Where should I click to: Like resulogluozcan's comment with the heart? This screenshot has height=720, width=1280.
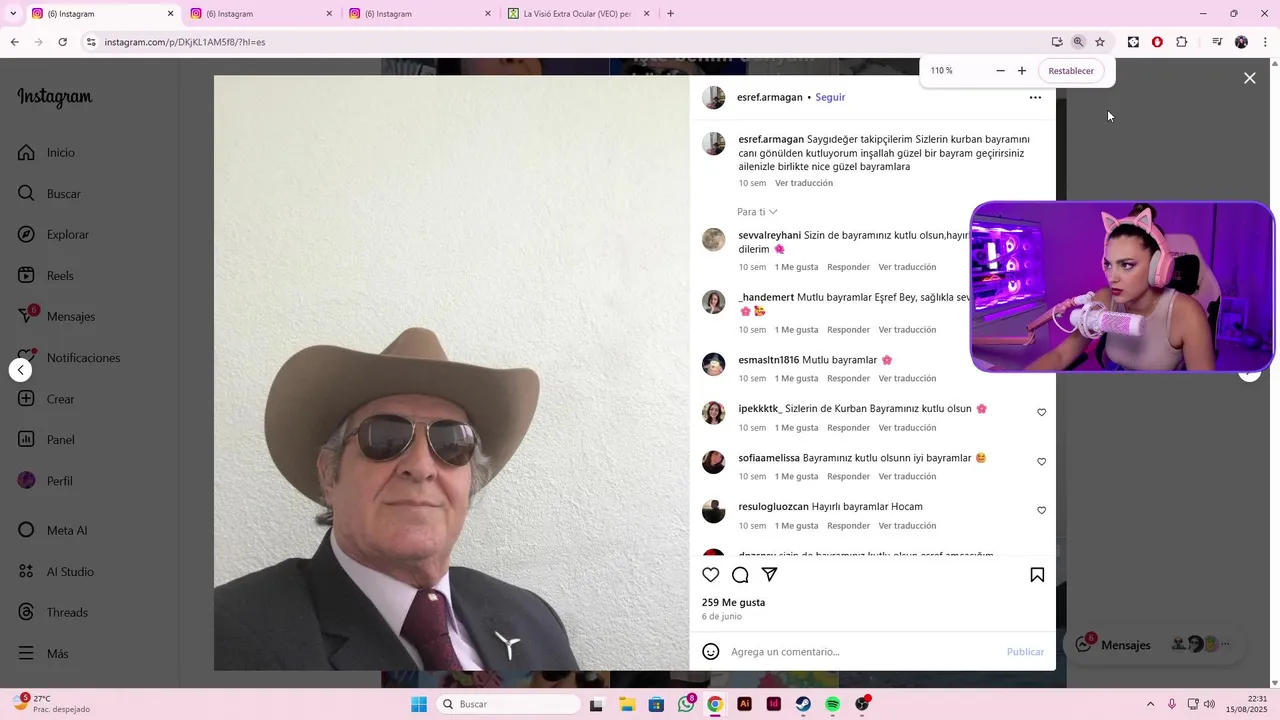[x=1041, y=510]
